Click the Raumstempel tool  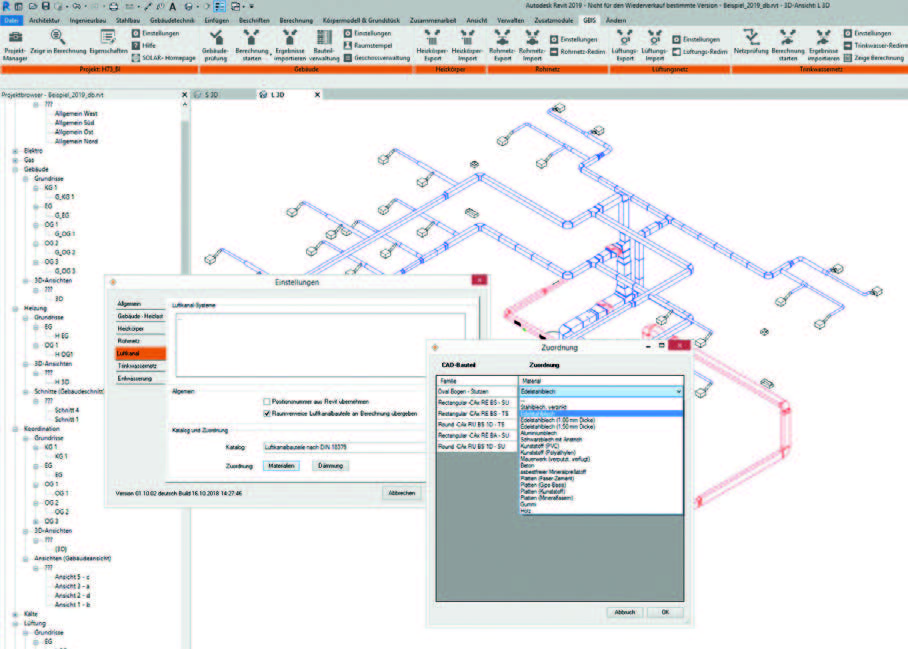coord(368,46)
